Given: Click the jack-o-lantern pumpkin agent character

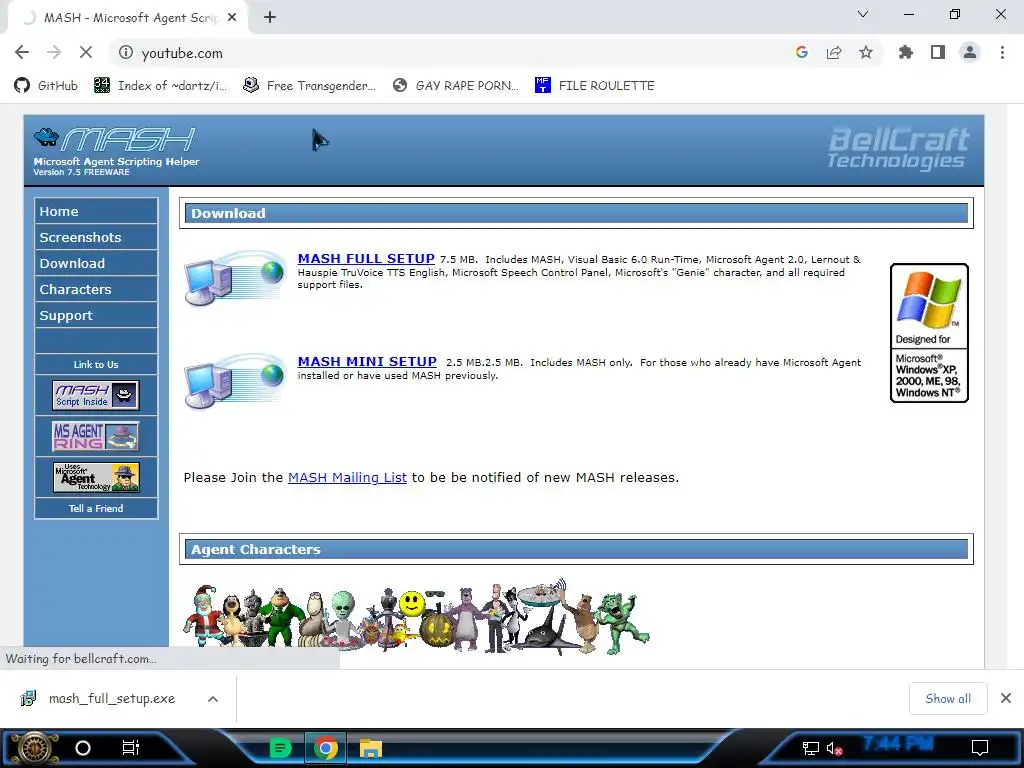Looking at the screenshot, I should pos(436,627).
